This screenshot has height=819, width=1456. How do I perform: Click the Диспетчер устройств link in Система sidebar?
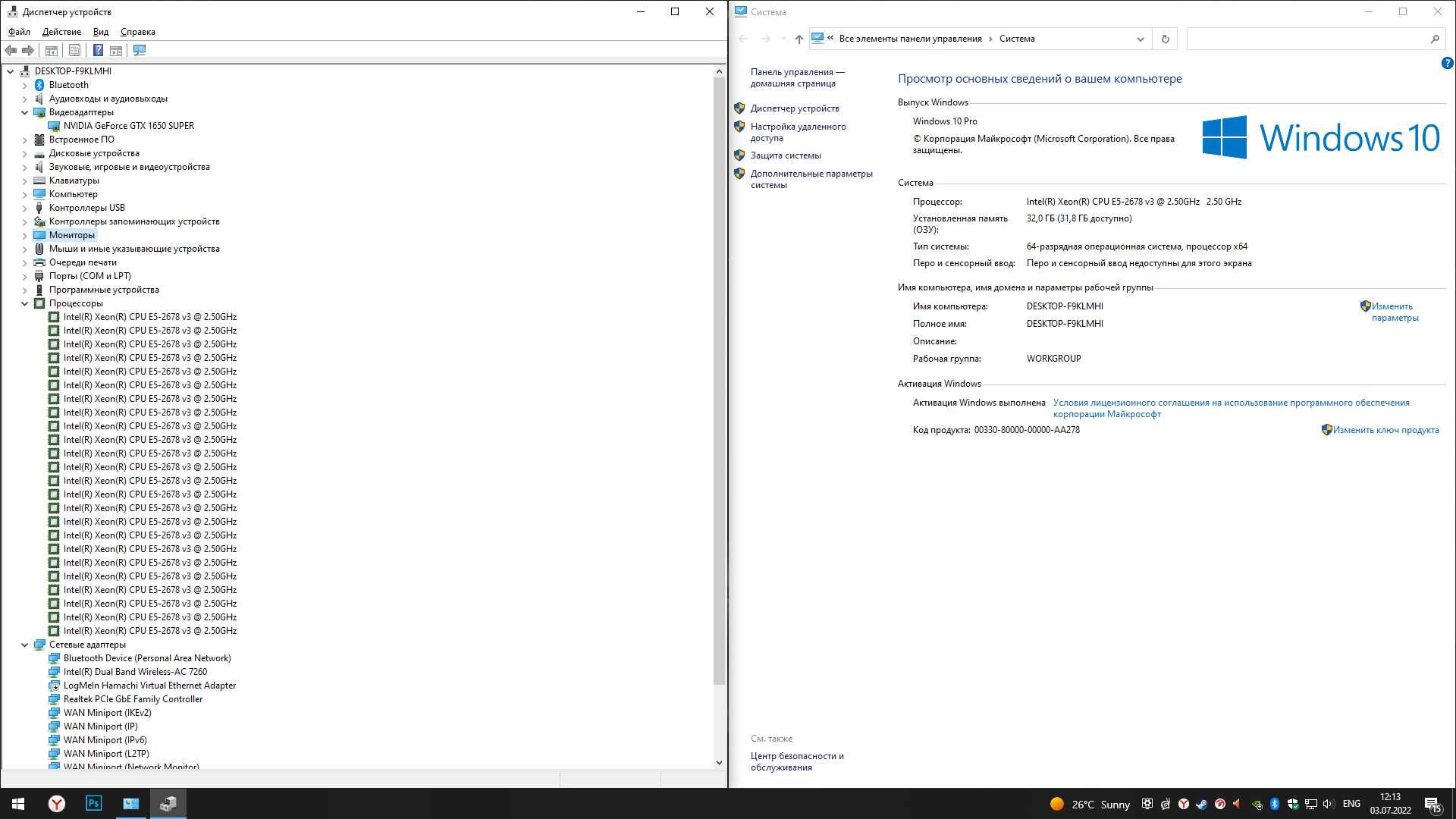pyautogui.click(x=795, y=108)
